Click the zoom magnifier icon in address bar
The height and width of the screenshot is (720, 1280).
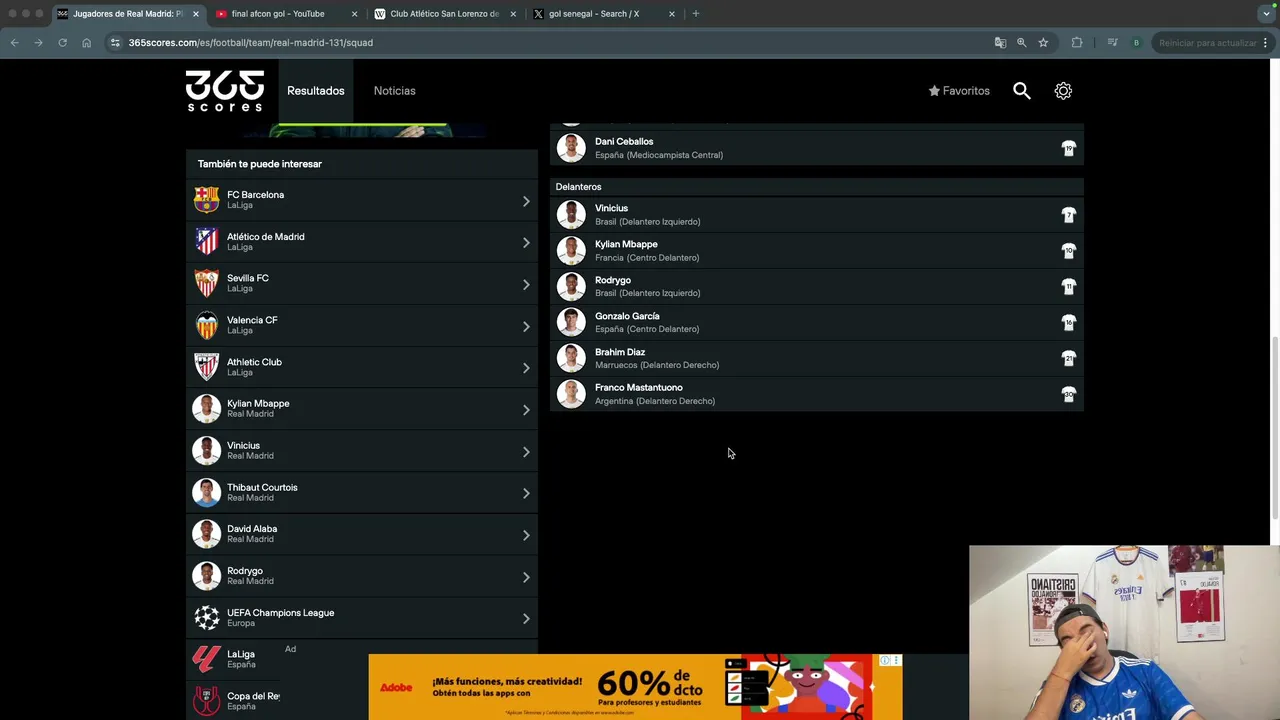click(1022, 43)
